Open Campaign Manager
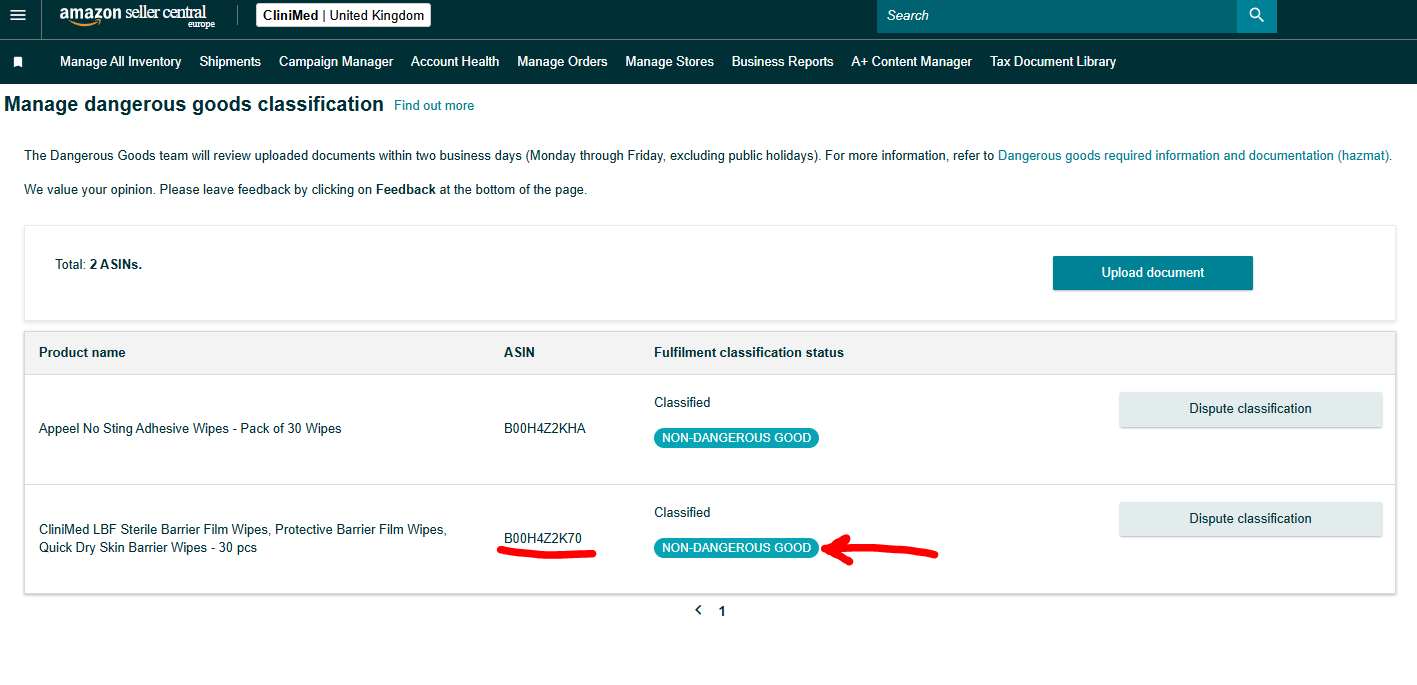This screenshot has height=685, width=1417. point(336,62)
